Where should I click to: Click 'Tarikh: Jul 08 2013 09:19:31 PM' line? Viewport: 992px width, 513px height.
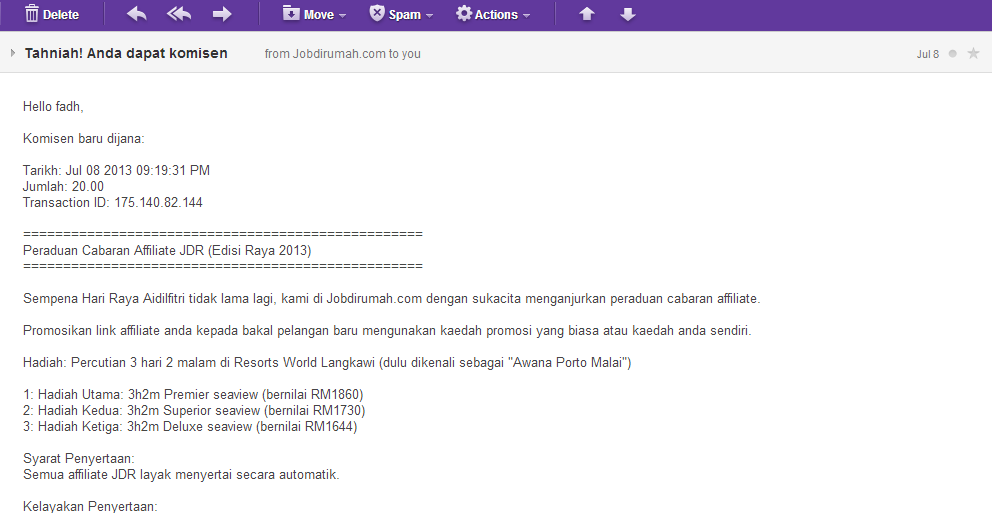click(116, 170)
